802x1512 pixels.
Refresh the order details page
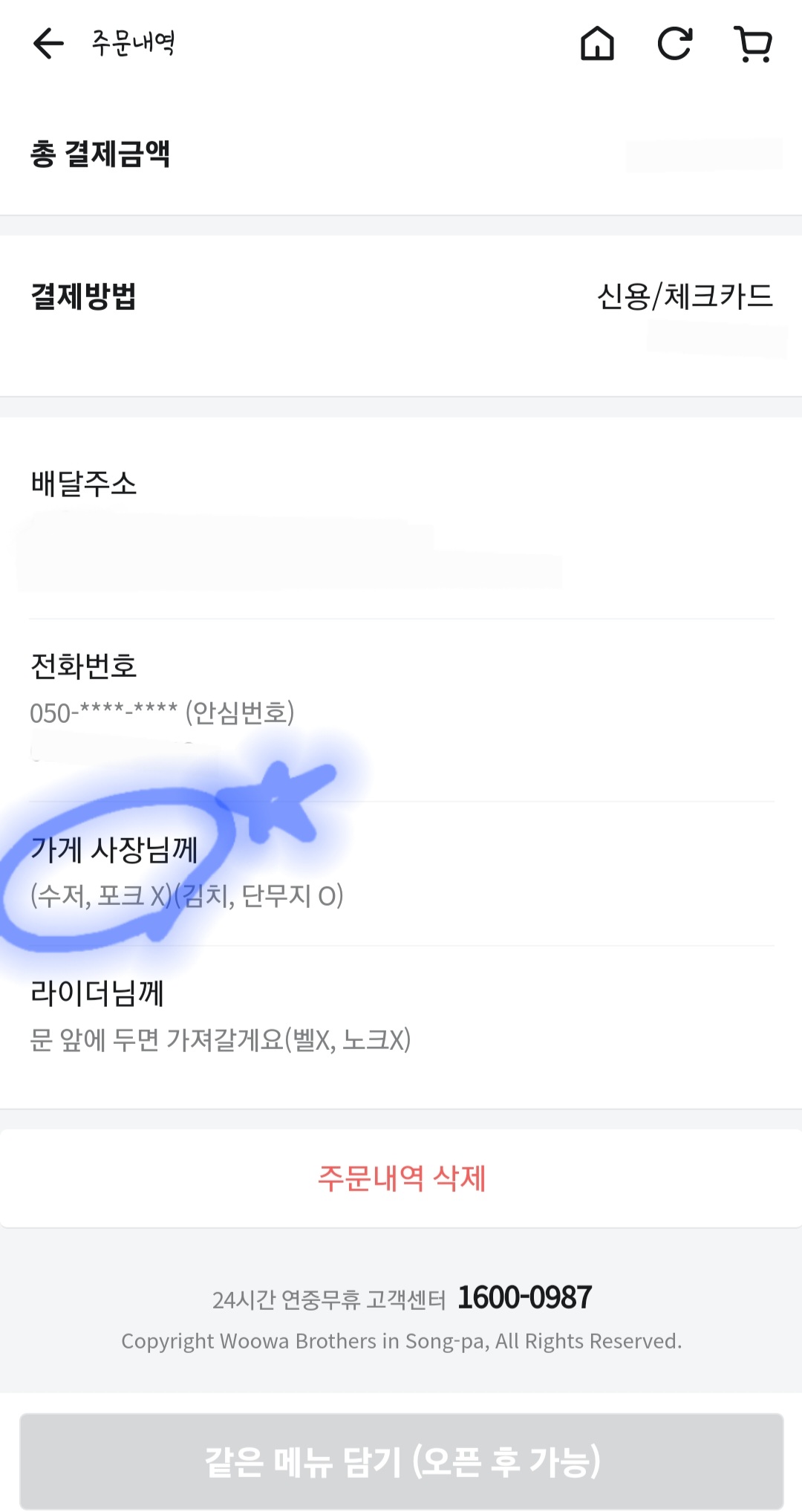(x=675, y=43)
